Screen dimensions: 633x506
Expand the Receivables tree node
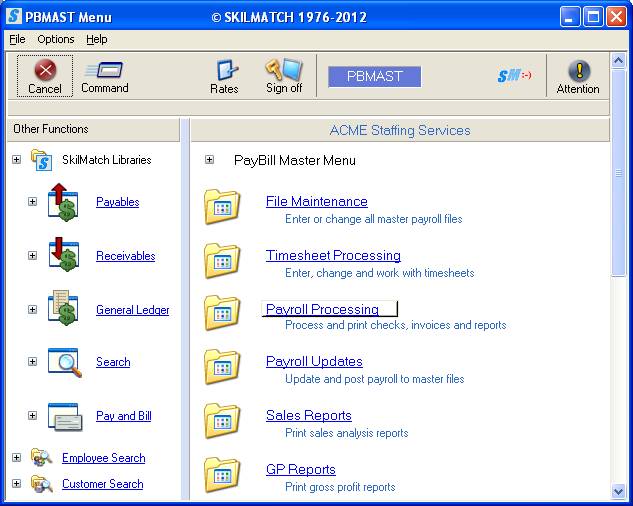pos(32,255)
